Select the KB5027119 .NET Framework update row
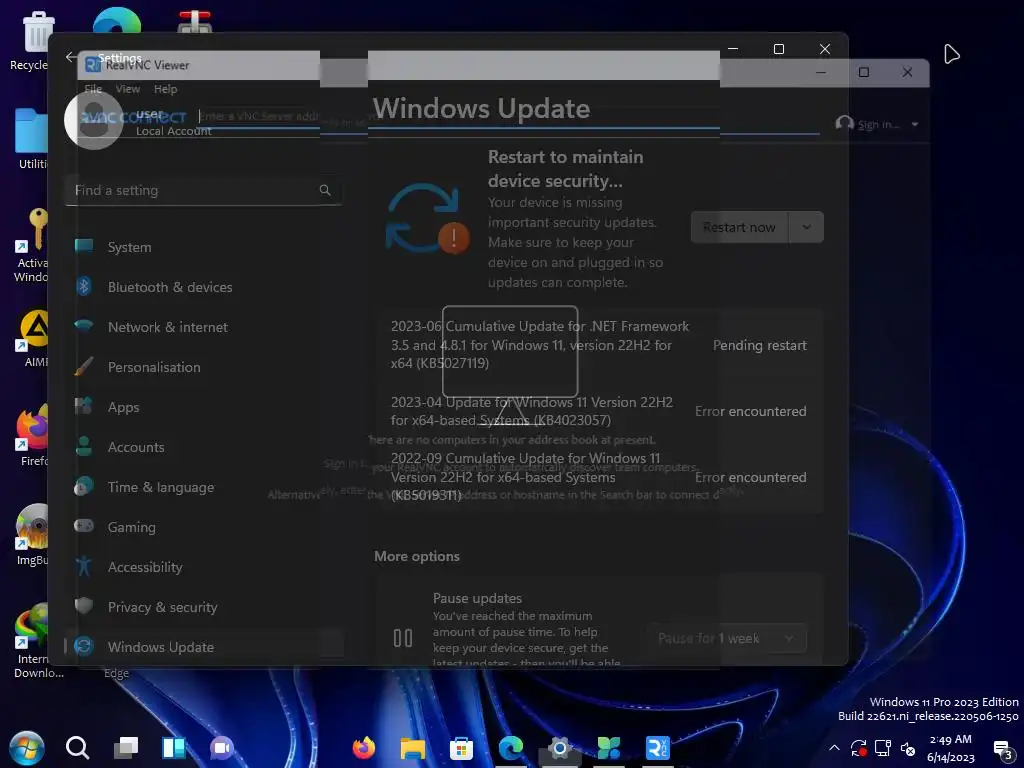1024x768 pixels. coord(599,345)
